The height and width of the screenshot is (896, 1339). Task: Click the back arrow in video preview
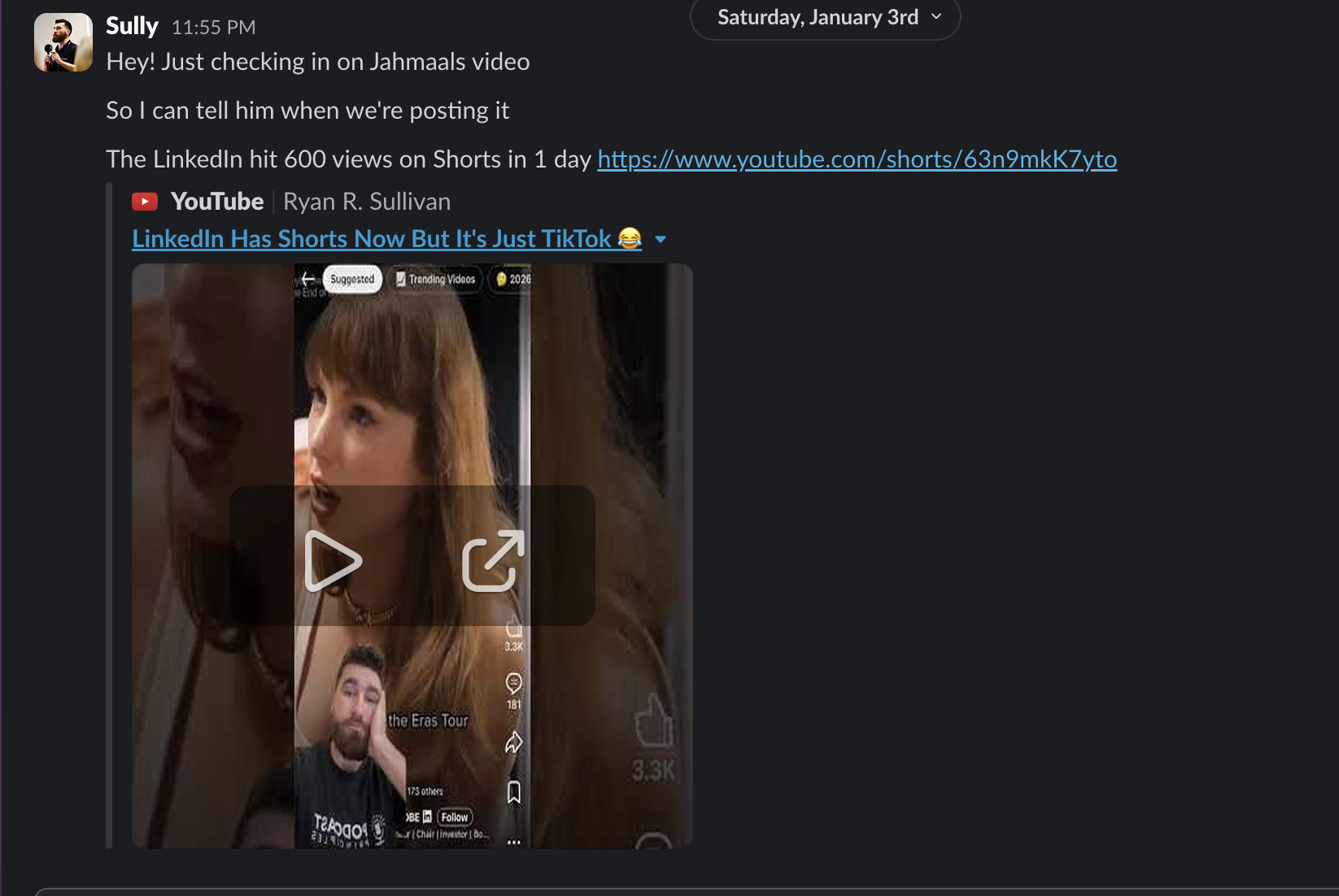(308, 279)
